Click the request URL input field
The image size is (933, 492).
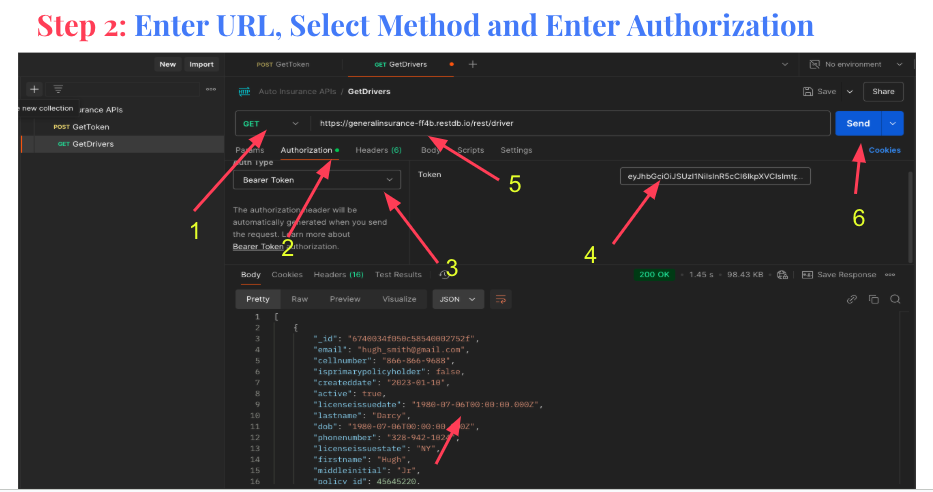[570, 124]
